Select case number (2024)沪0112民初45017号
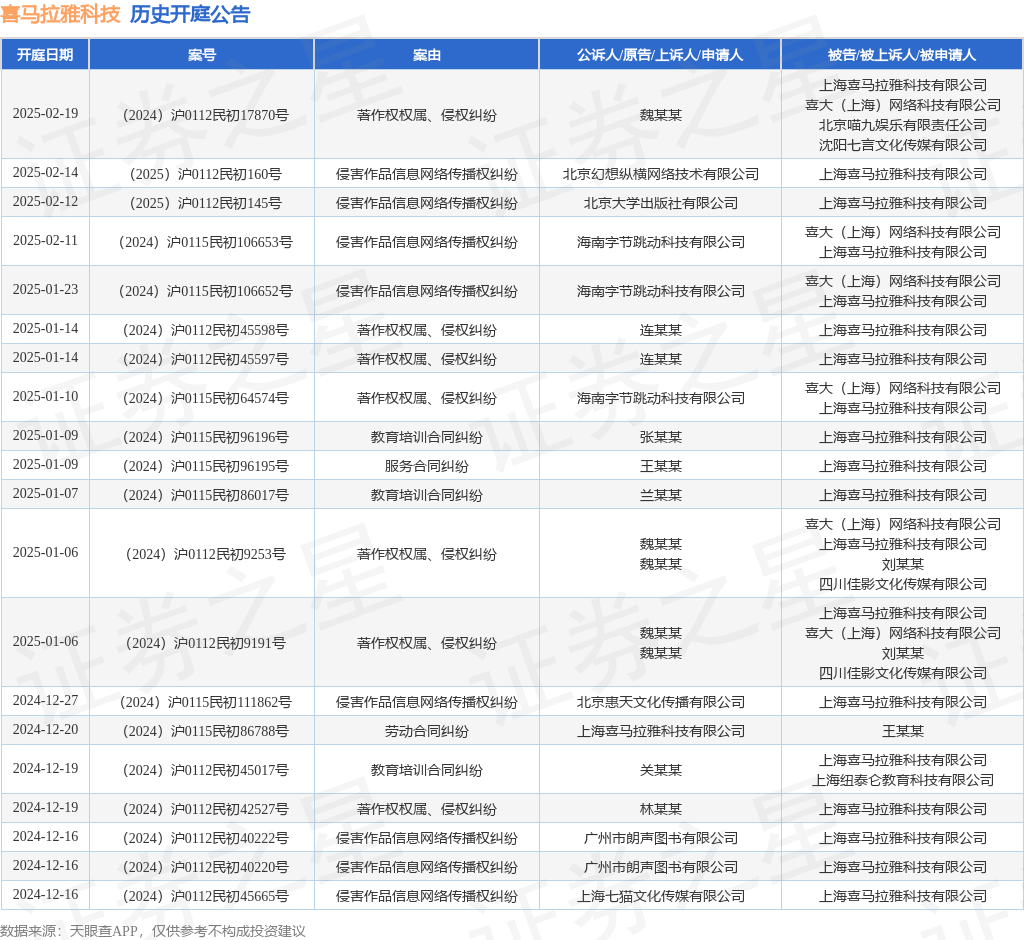Screen dimensions: 1024x940 coord(205,770)
